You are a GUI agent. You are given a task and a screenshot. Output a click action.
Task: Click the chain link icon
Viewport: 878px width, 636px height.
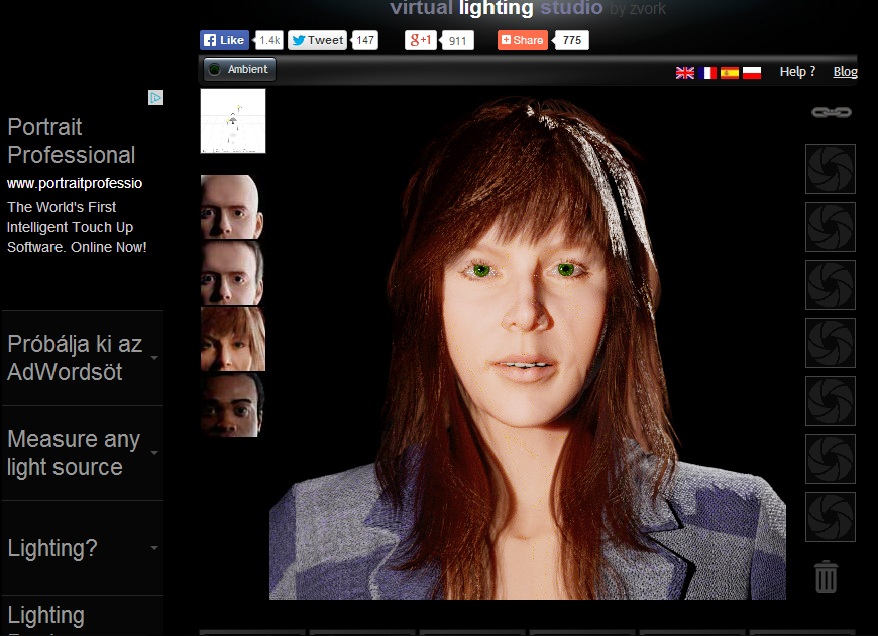coord(830,113)
